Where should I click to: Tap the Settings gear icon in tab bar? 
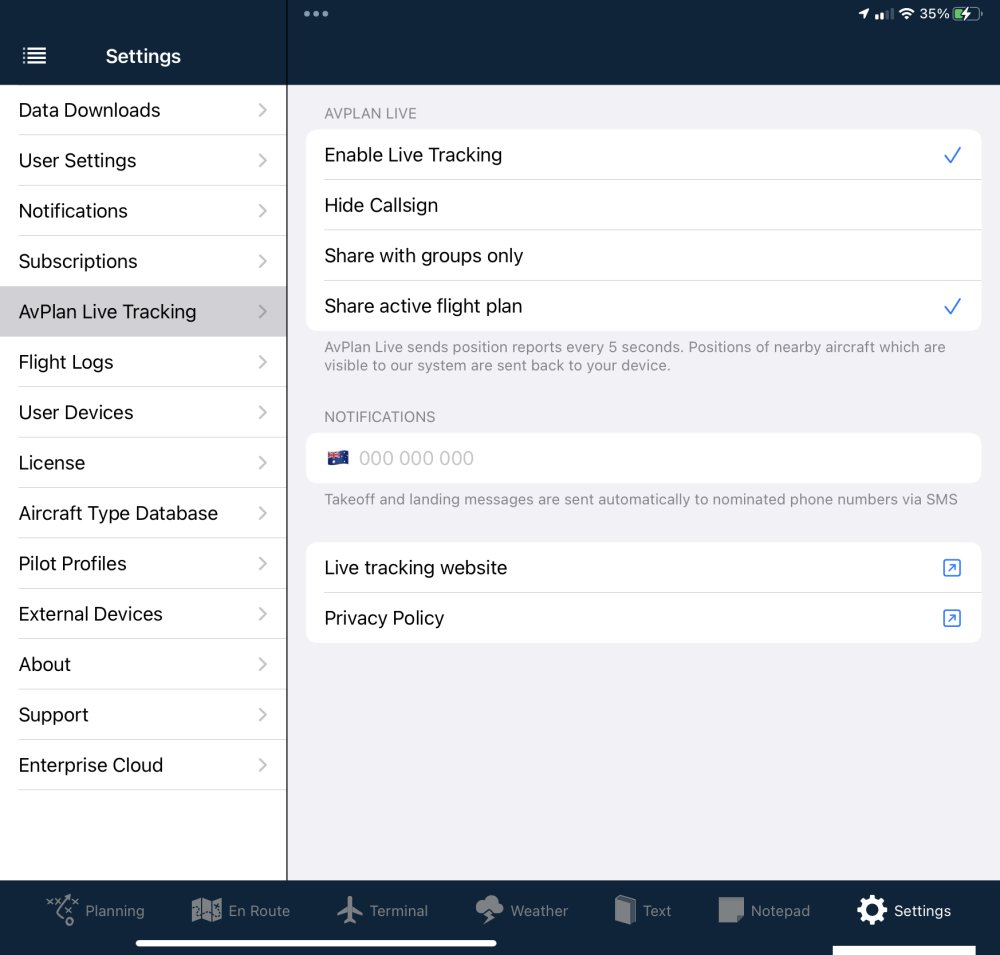tap(872, 910)
